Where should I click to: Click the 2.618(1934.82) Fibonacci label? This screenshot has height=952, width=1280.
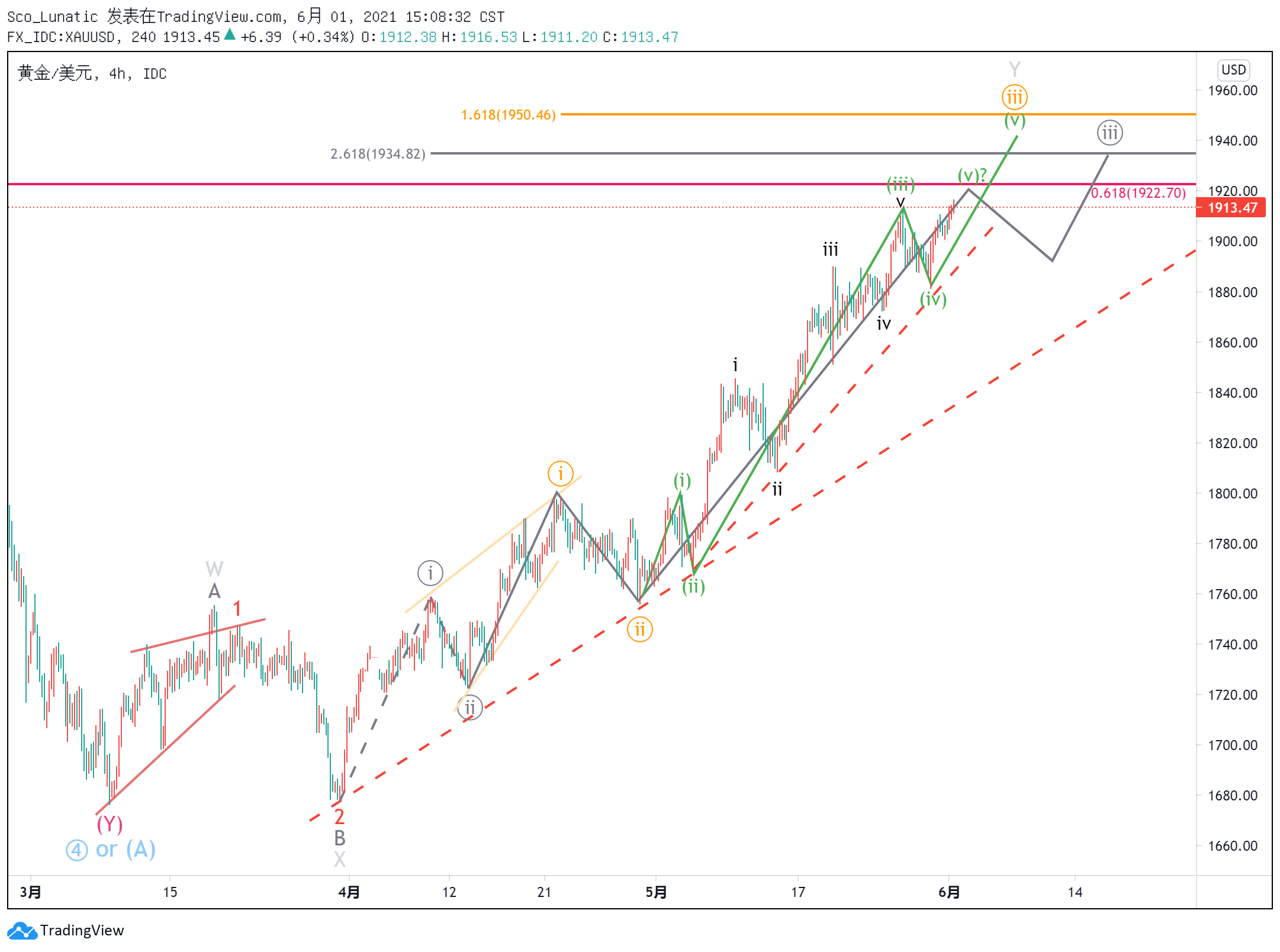tap(378, 154)
